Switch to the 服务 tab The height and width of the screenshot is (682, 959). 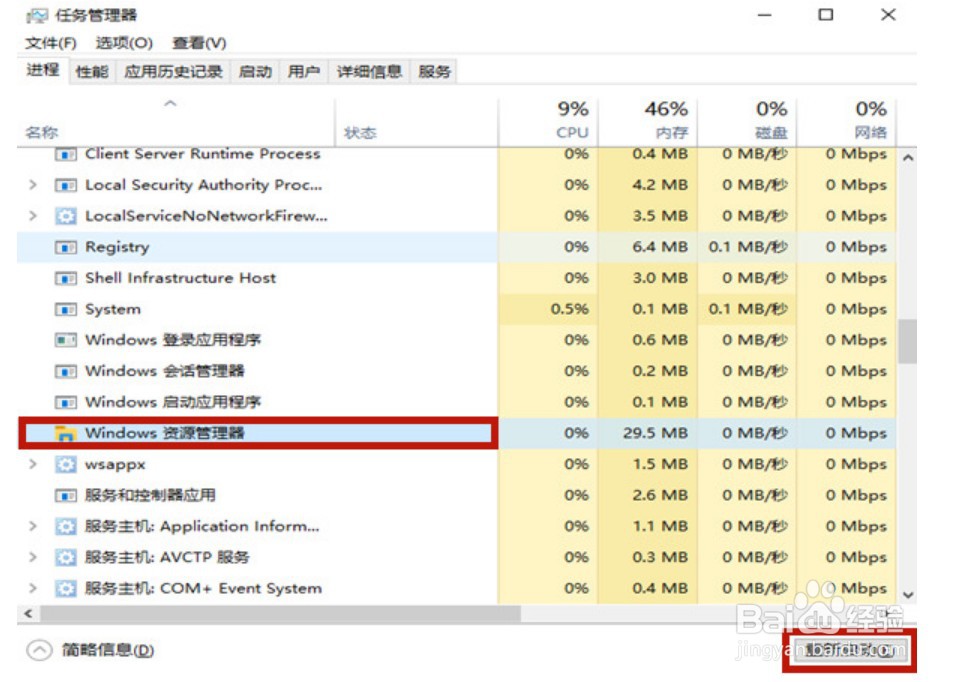[434, 71]
